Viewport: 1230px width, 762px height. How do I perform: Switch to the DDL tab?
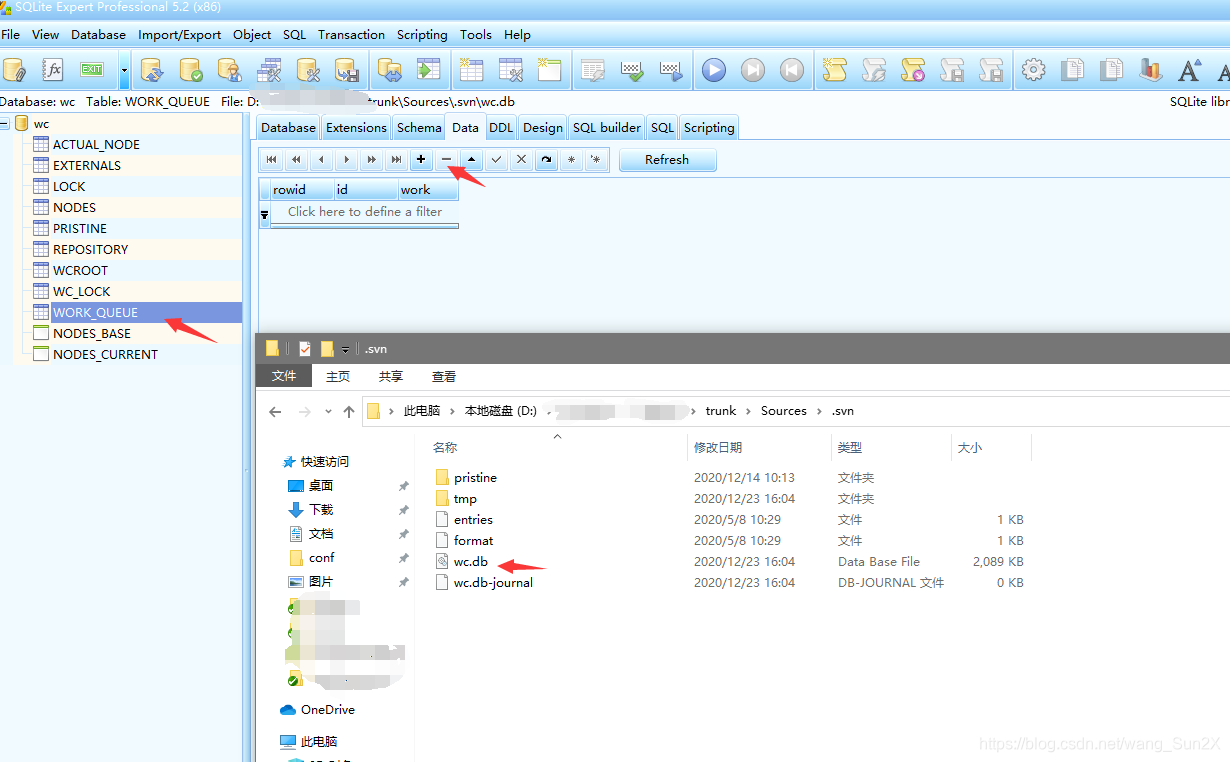click(x=501, y=128)
